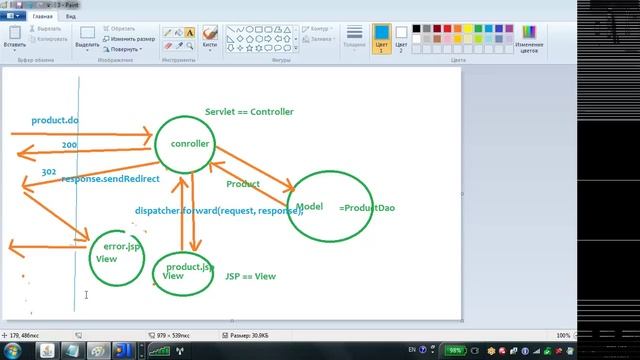Open the Paste (Вставить) dropdown arrow
Viewport: 640px width, 360px height.
tap(15, 50)
